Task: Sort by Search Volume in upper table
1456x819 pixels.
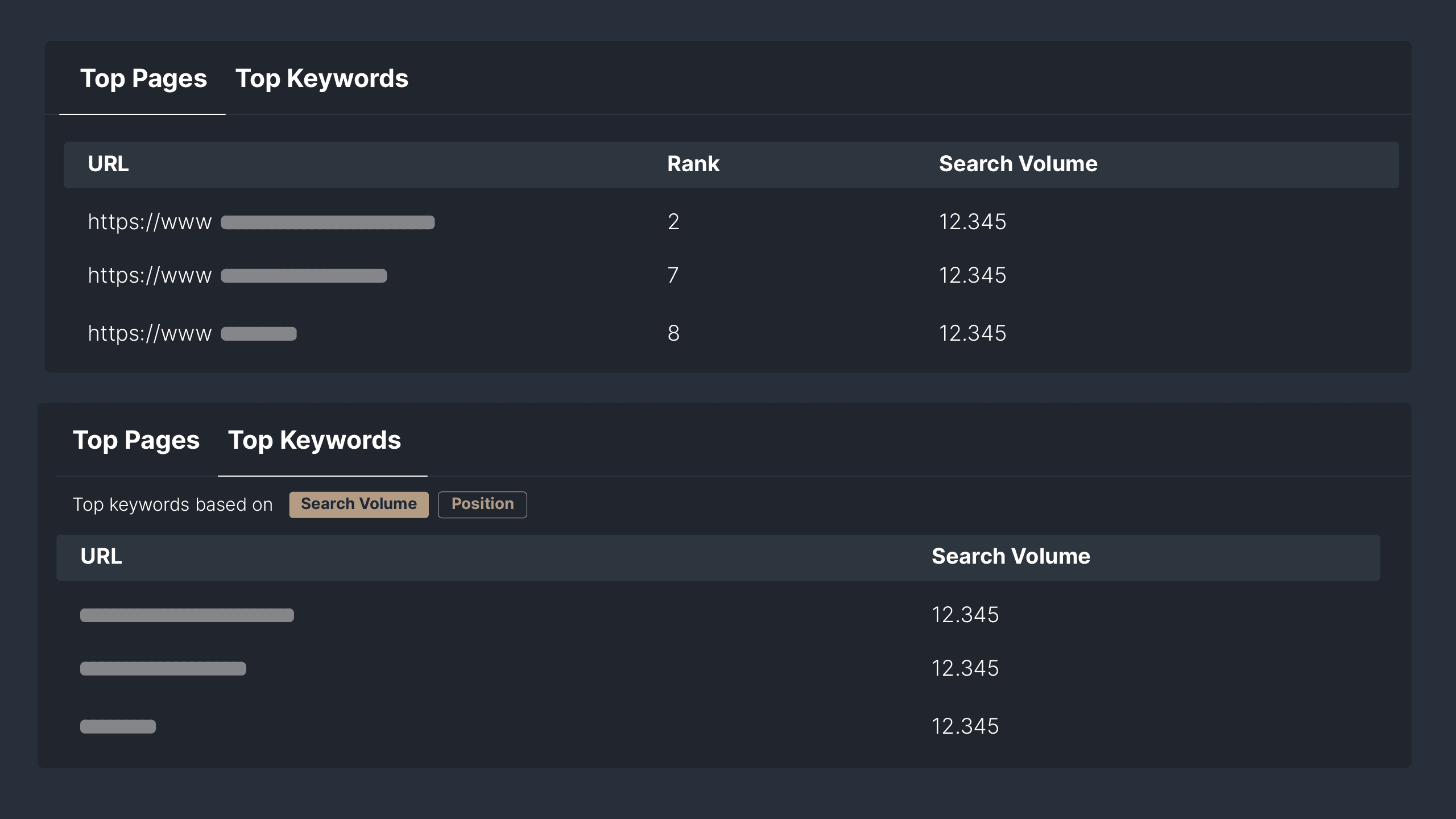Action: pyautogui.click(x=1017, y=164)
